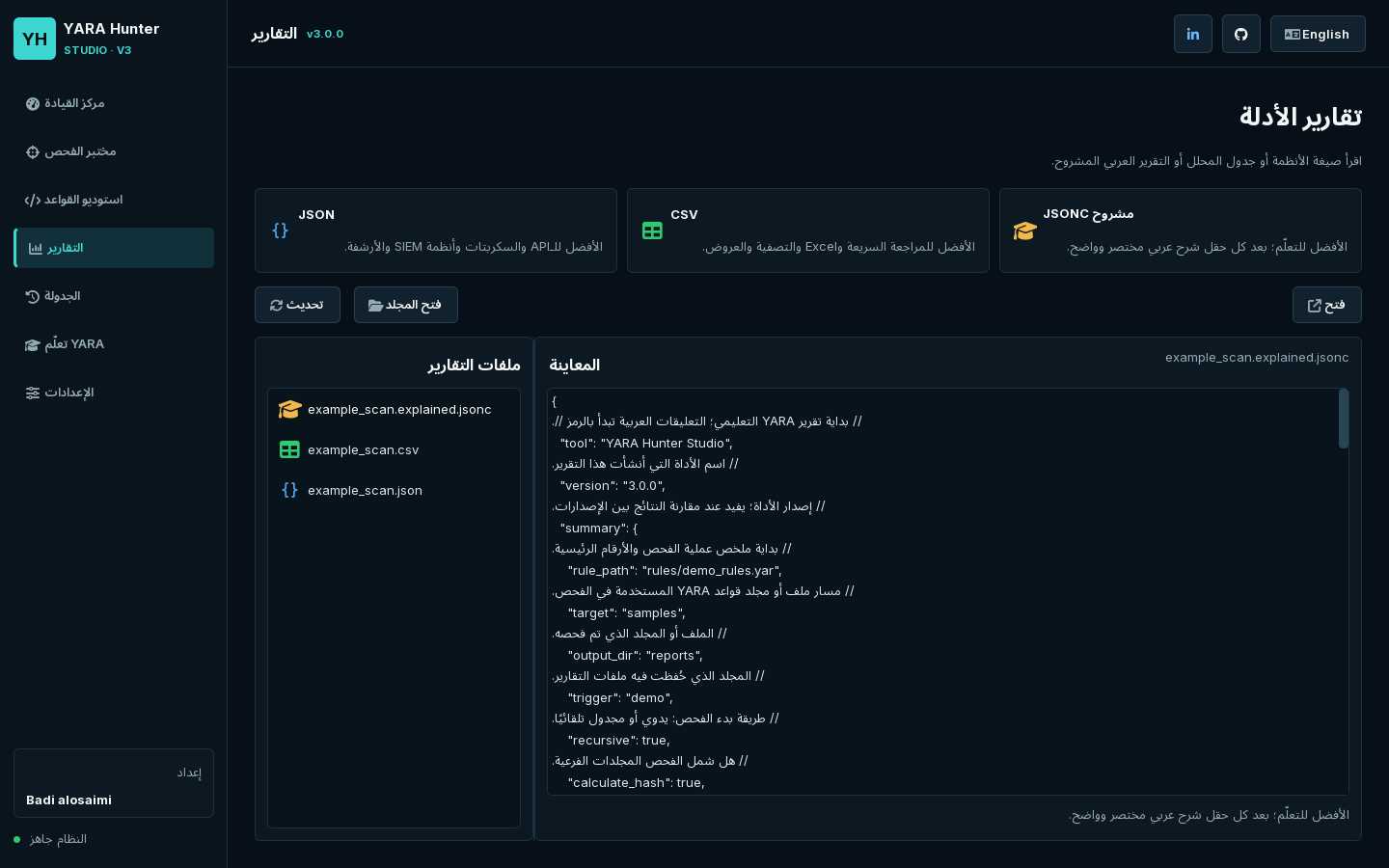Screen dimensions: 1389x868
Task: Click the graduation cap icon beside تعلّم YARA
Action: point(33,345)
